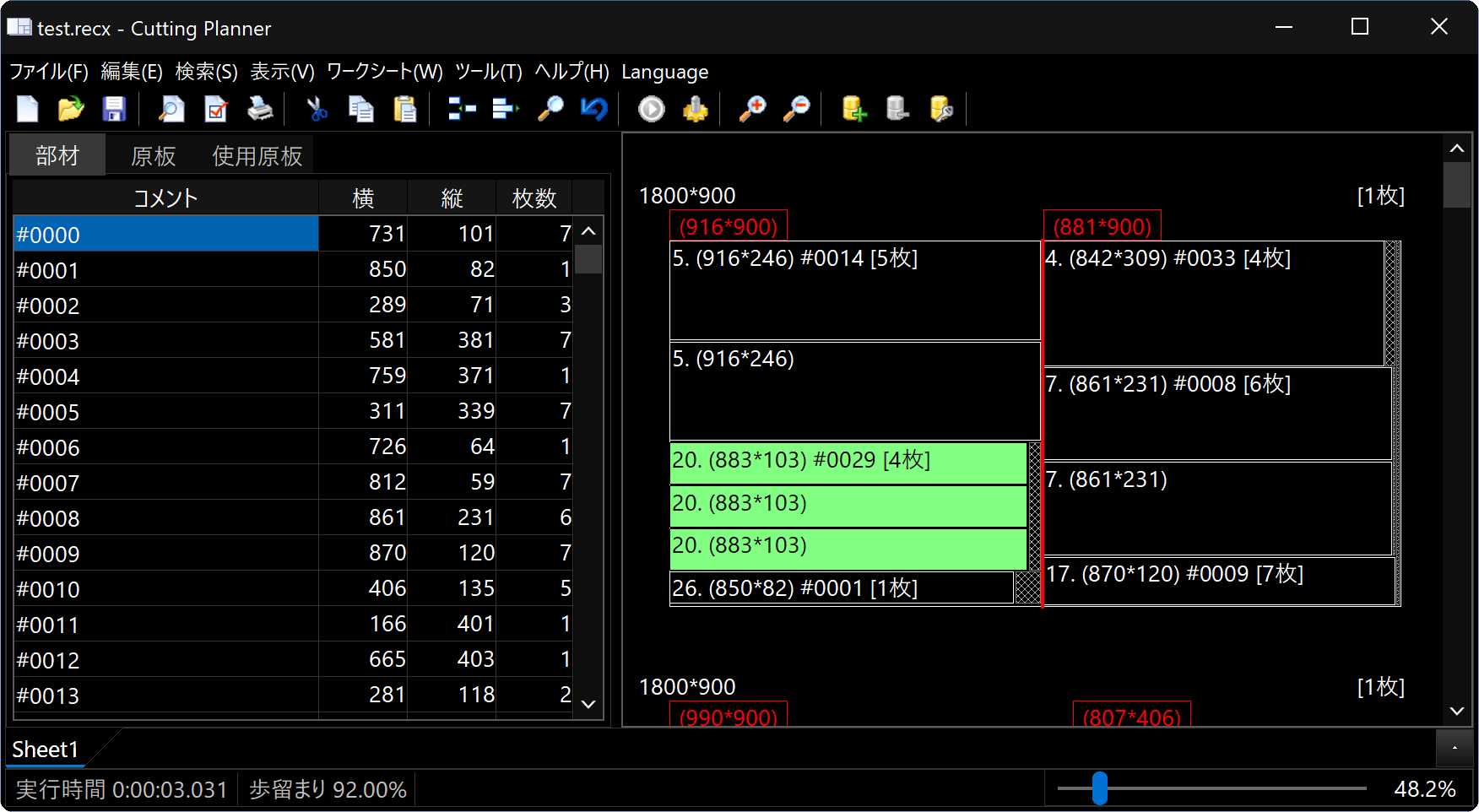Undo with the blue curved arrow icon
The image size is (1479, 812).
pyautogui.click(x=594, y=109)
